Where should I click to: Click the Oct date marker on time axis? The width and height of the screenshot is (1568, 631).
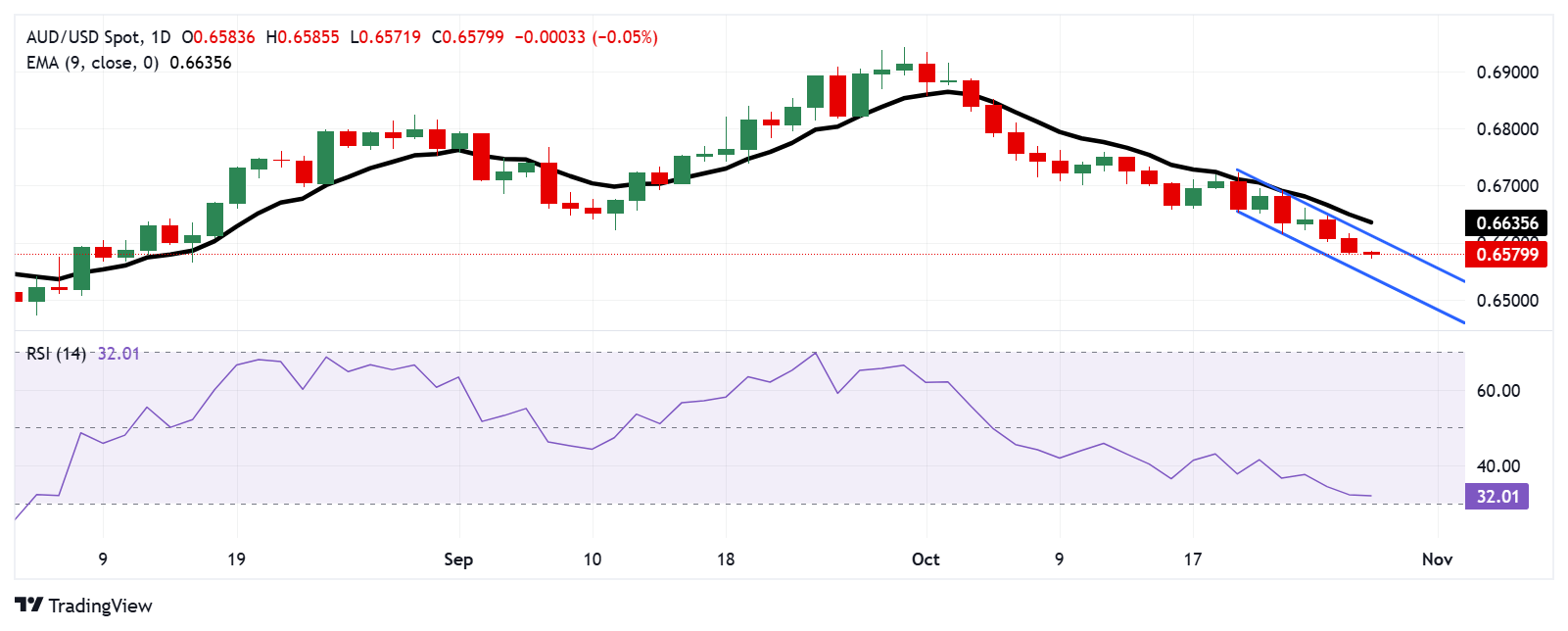pos(926,559)
